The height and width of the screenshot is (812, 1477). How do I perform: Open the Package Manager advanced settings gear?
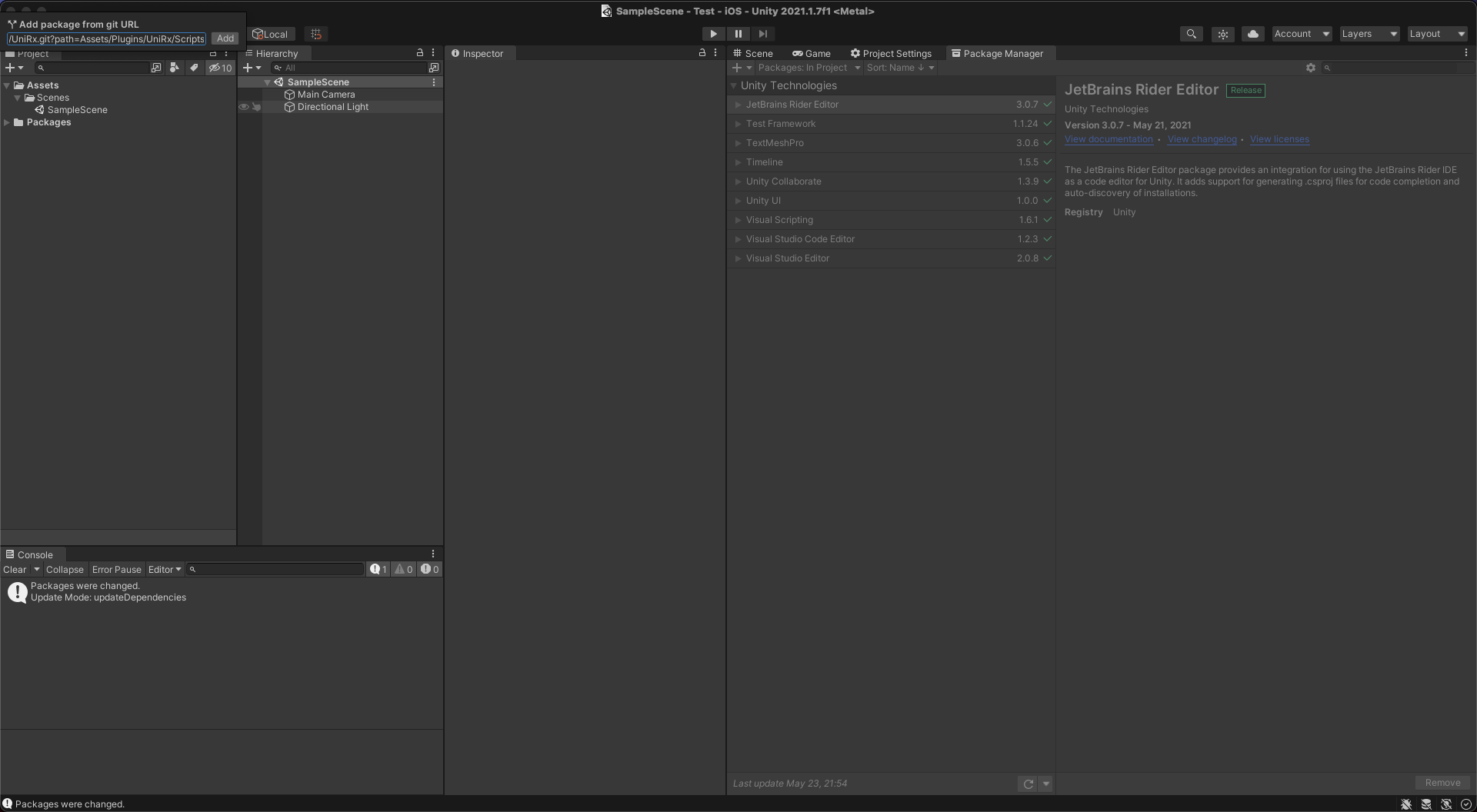click(x=1310, y=68)
